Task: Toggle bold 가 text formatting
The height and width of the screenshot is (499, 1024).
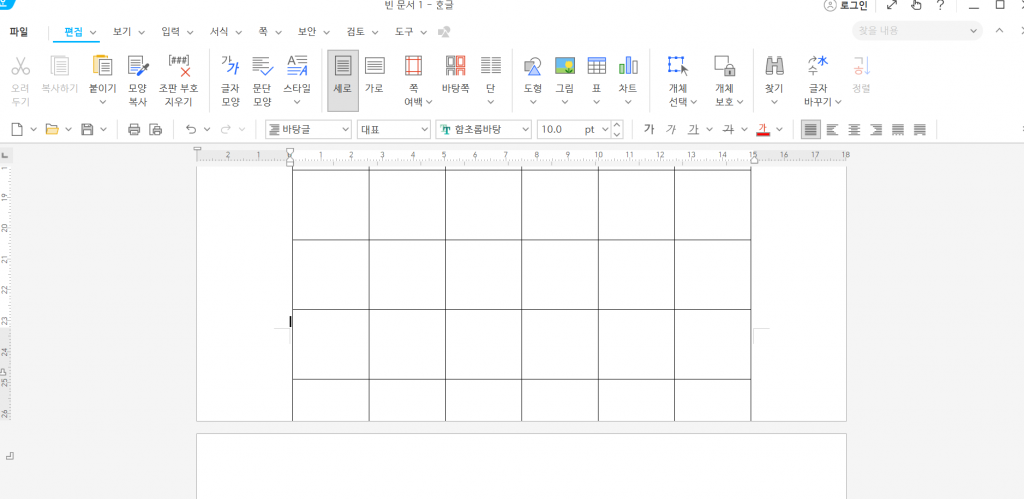Action: coord(649,129)
